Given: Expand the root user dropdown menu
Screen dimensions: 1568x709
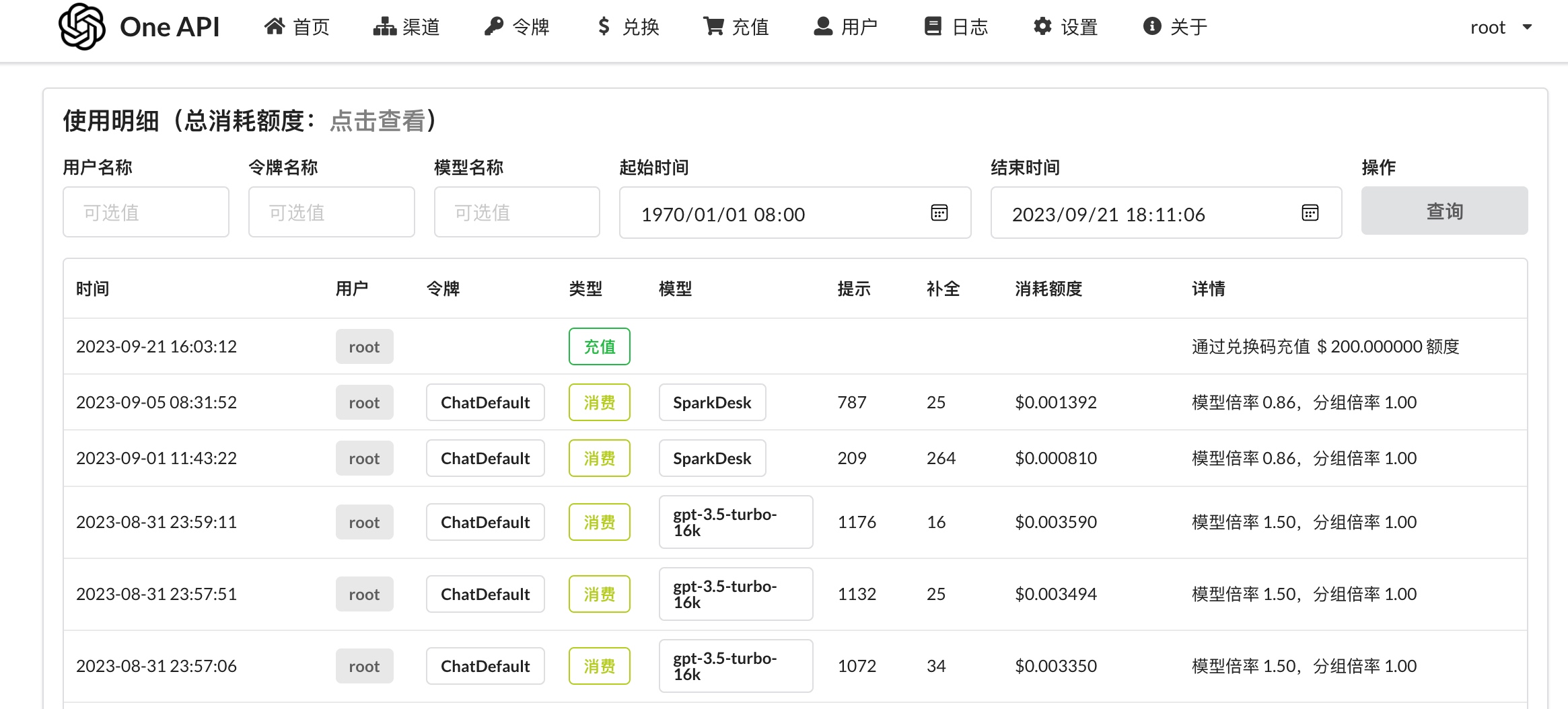Looking at the screenshot, I should (x=1501, y=28).
